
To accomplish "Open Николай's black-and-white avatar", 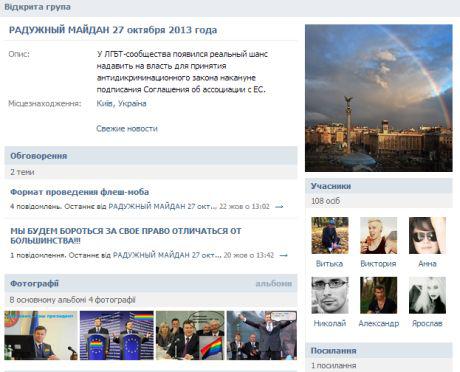I will pyautogui.click(x=330, y=295).
